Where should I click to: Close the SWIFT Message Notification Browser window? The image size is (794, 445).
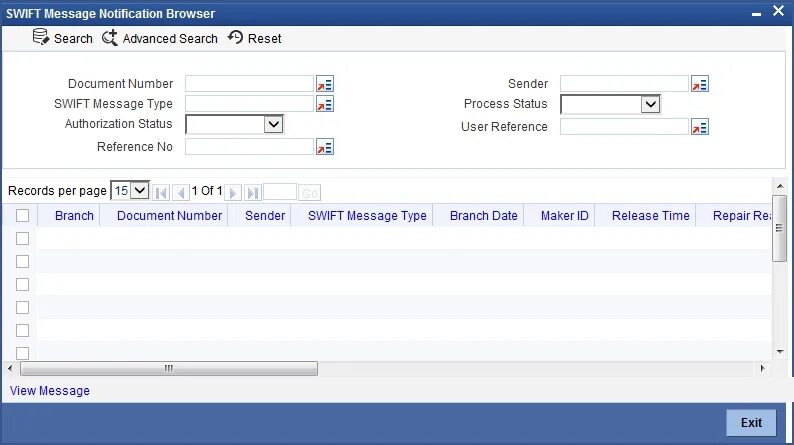point(778,11)
